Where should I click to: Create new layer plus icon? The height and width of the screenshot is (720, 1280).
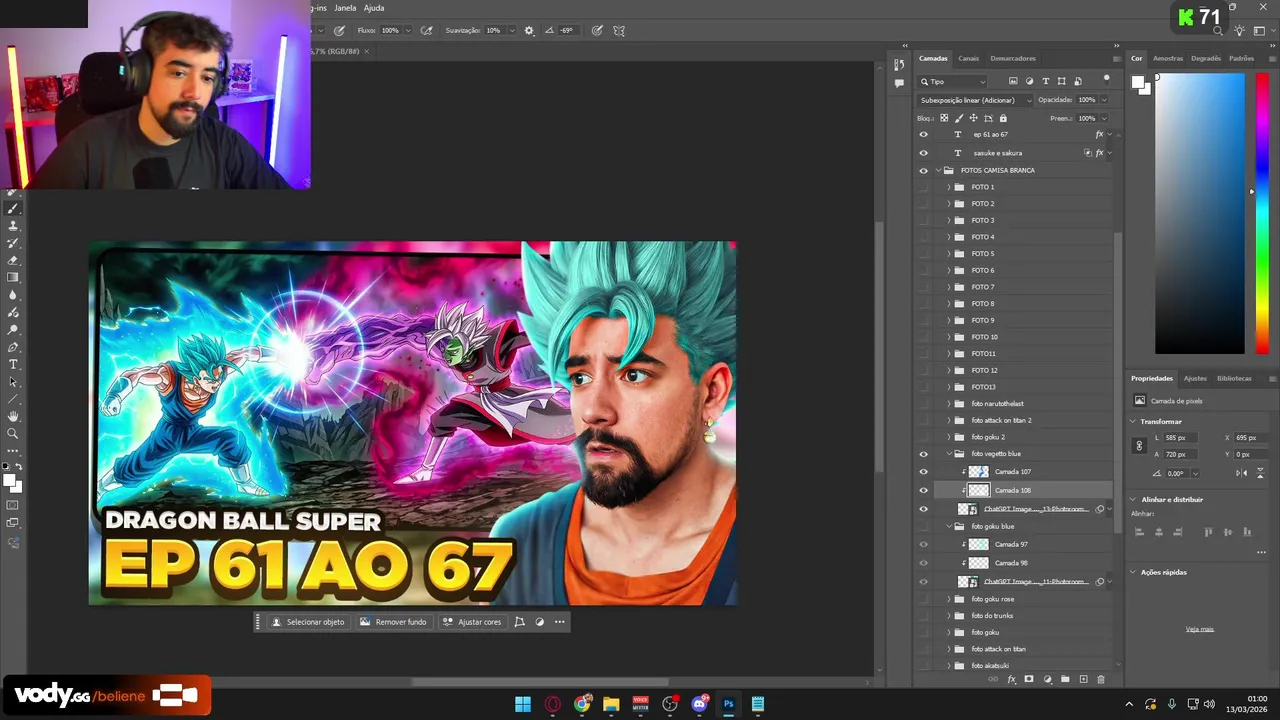[1083, 679]
